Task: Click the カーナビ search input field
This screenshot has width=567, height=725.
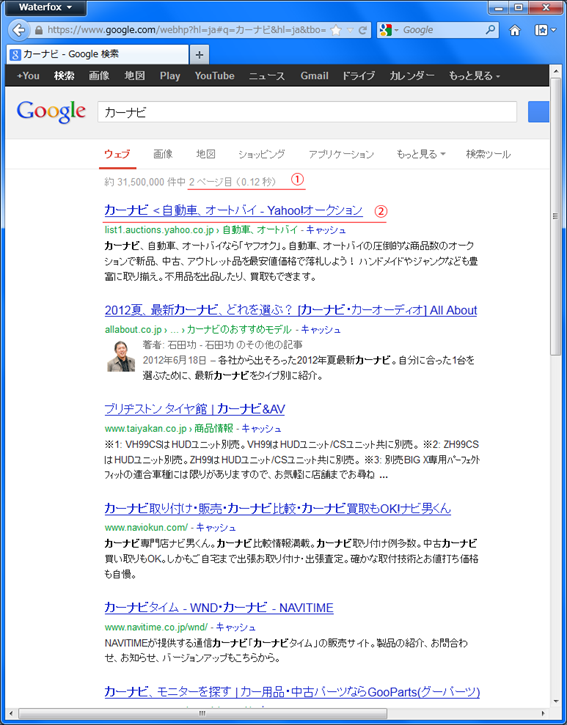Action: [307, 112]
